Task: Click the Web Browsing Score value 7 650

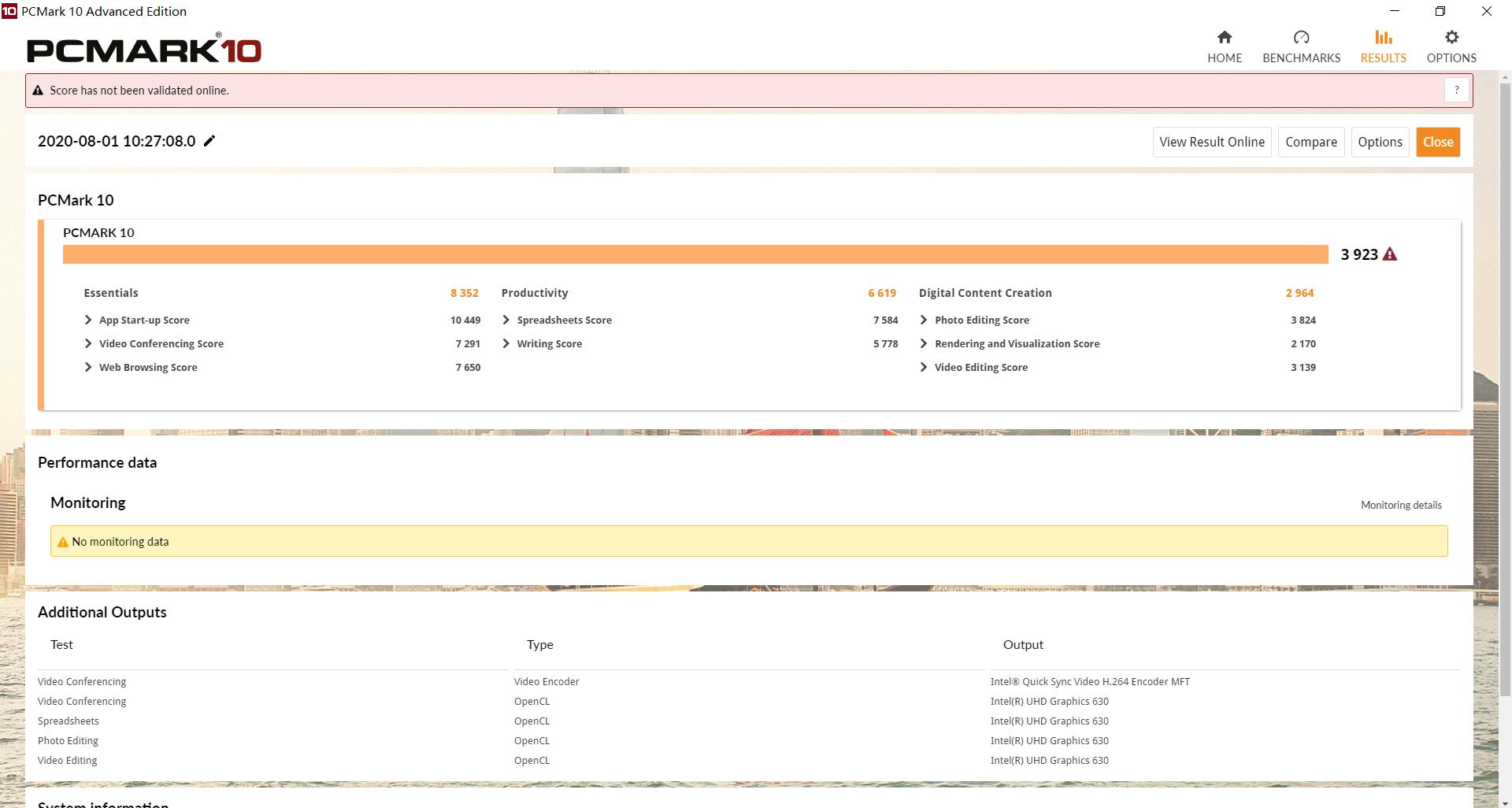Action: 468,367
